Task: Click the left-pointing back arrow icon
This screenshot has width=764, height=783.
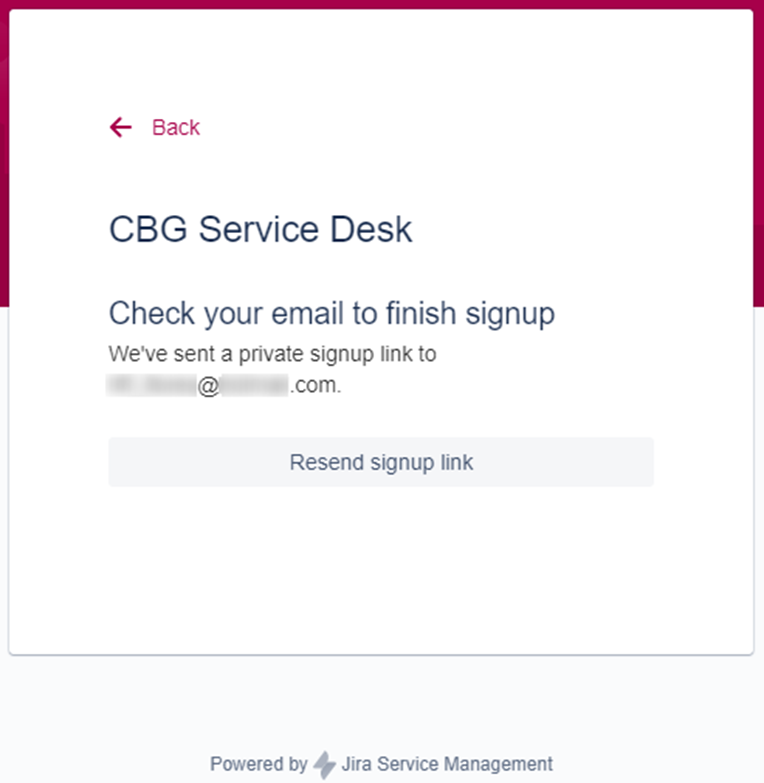Action: (120, 127)
